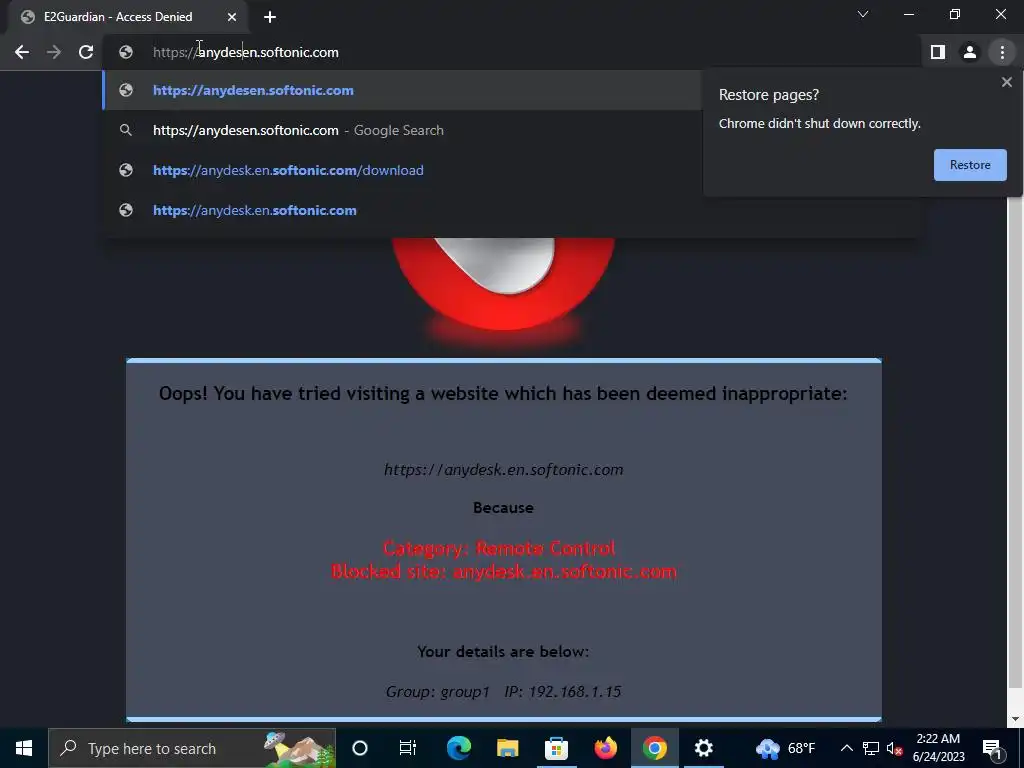Dismiss the Restore pages popup
The image size is (1024, 768).
[x=1006, y=82]
